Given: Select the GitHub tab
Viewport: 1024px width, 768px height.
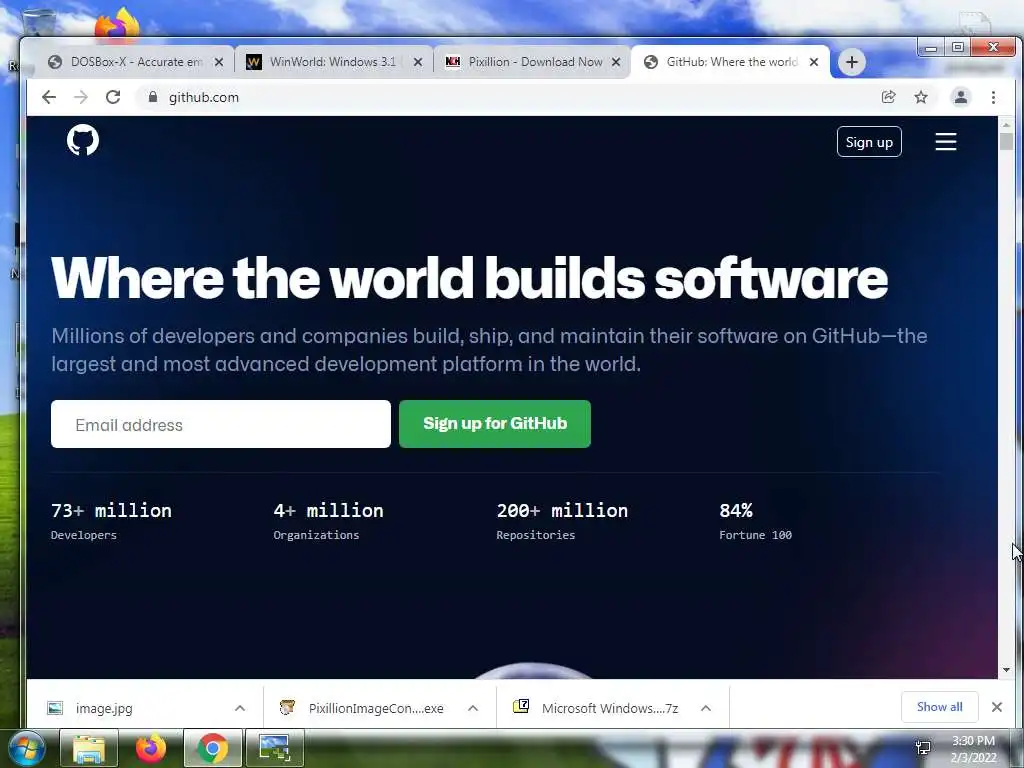Looking at the screenshot, I should coord(730,62).
